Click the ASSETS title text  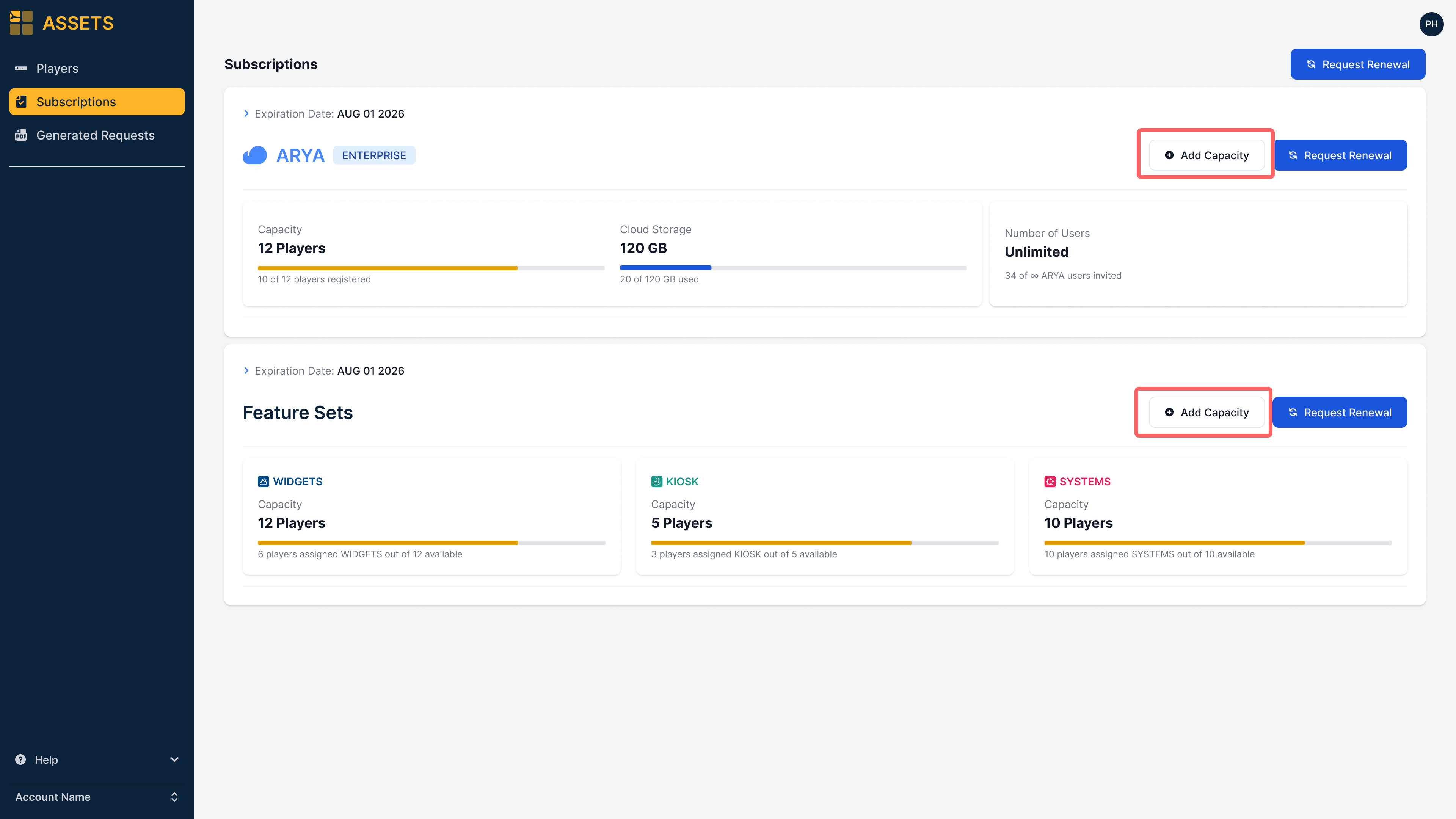tap(78, 23)
